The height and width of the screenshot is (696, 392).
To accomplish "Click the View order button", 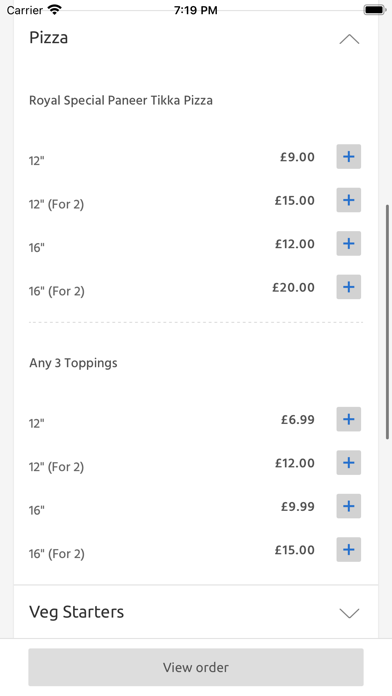I will pos(196,667).
